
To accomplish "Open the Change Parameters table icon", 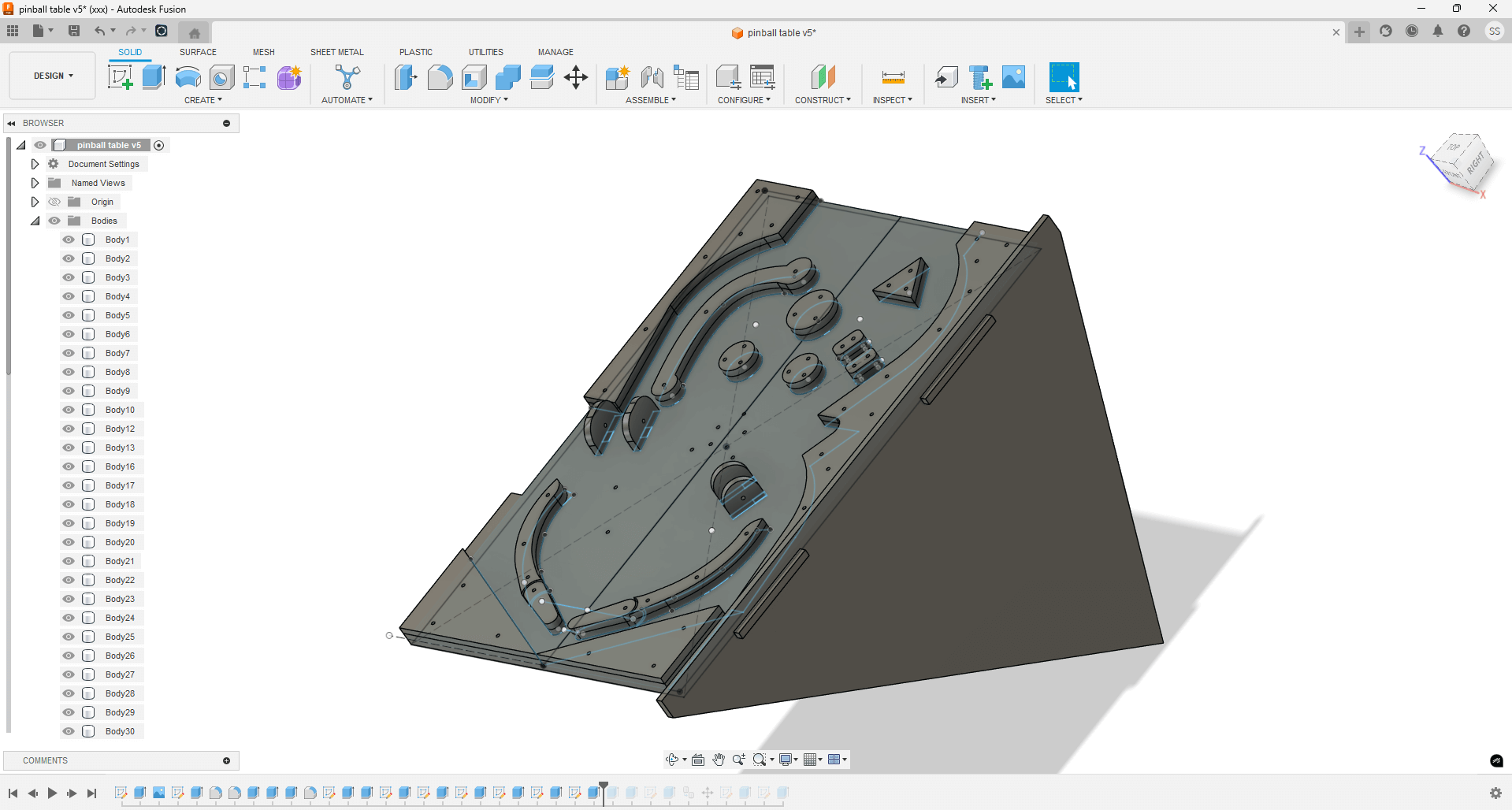I will pos(763,77).
